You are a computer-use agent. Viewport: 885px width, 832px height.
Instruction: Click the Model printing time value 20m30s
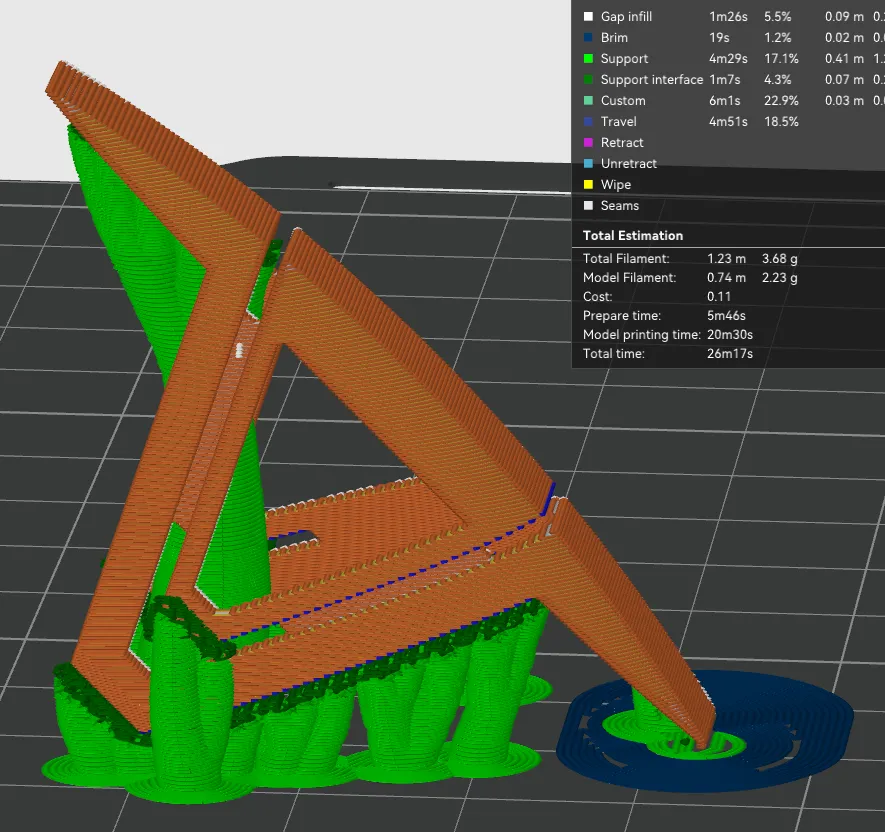tap(730, 335)
